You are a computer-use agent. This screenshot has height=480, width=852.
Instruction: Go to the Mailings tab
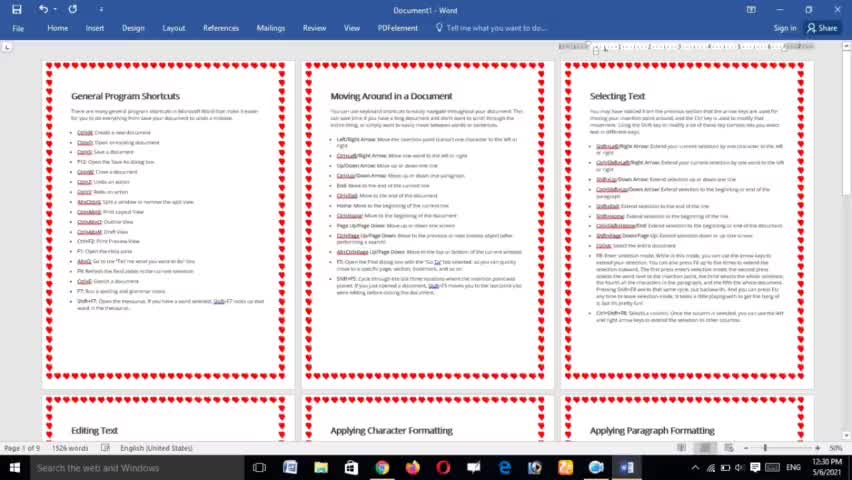coord(271,28)
